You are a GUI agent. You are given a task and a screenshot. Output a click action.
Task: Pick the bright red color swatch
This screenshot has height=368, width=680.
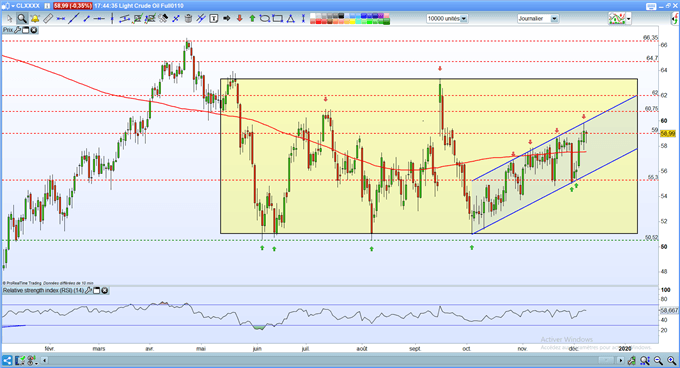(318, 21)
